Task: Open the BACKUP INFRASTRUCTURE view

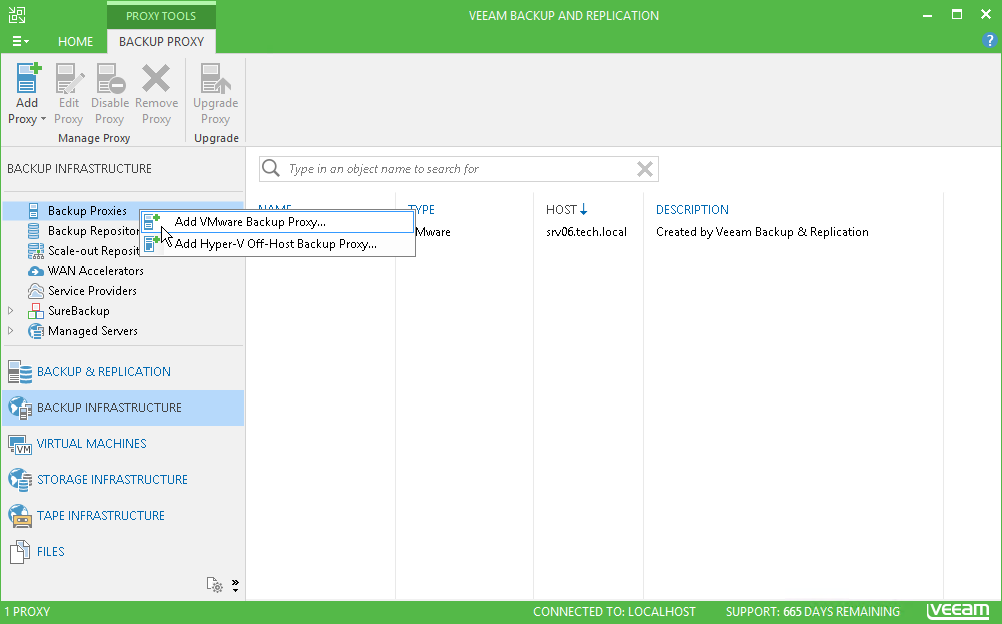Action: [x=123, y=407]
